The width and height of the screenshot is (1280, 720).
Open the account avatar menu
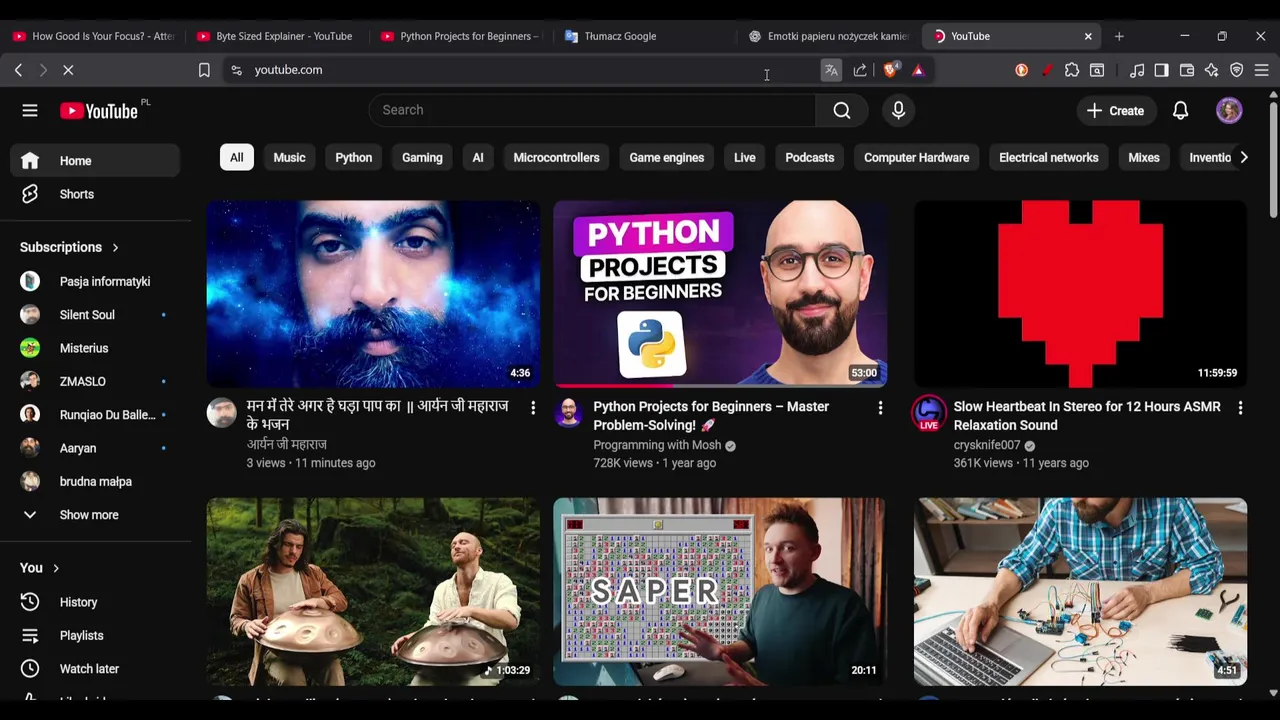pos(1229,111)
